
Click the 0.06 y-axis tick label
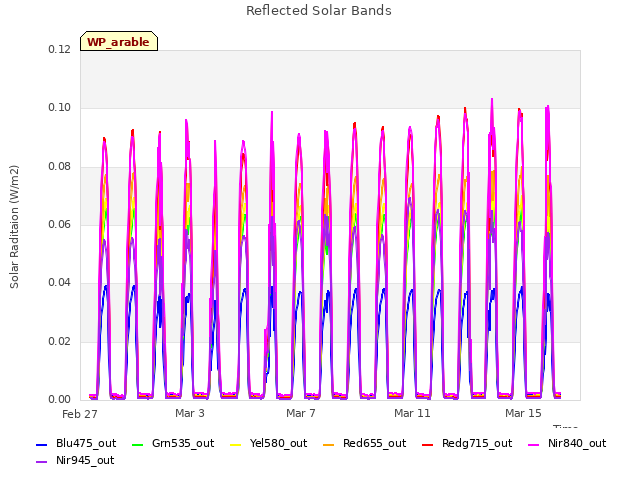click(60, 224)
